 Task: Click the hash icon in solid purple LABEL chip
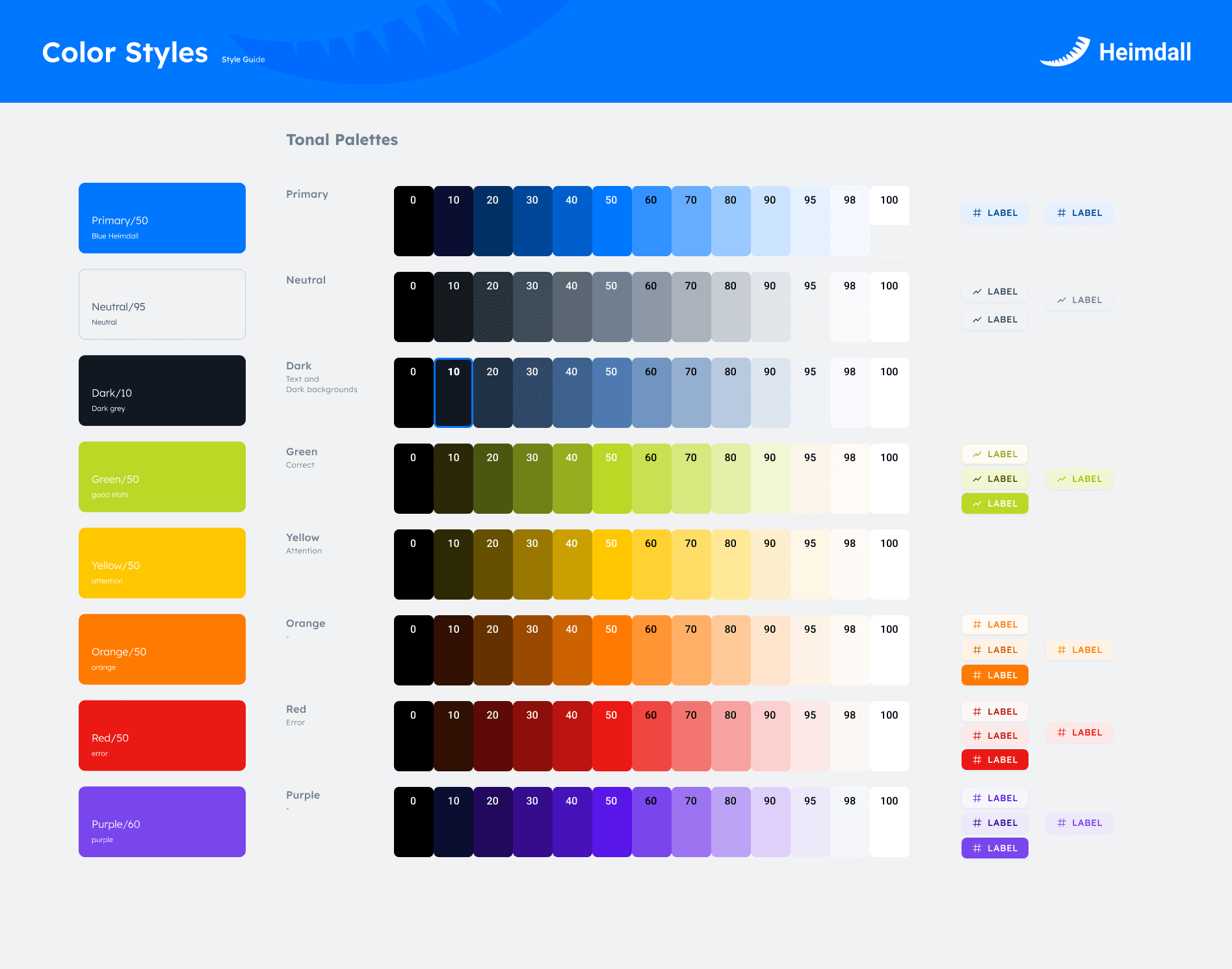[x=976, y=848]
